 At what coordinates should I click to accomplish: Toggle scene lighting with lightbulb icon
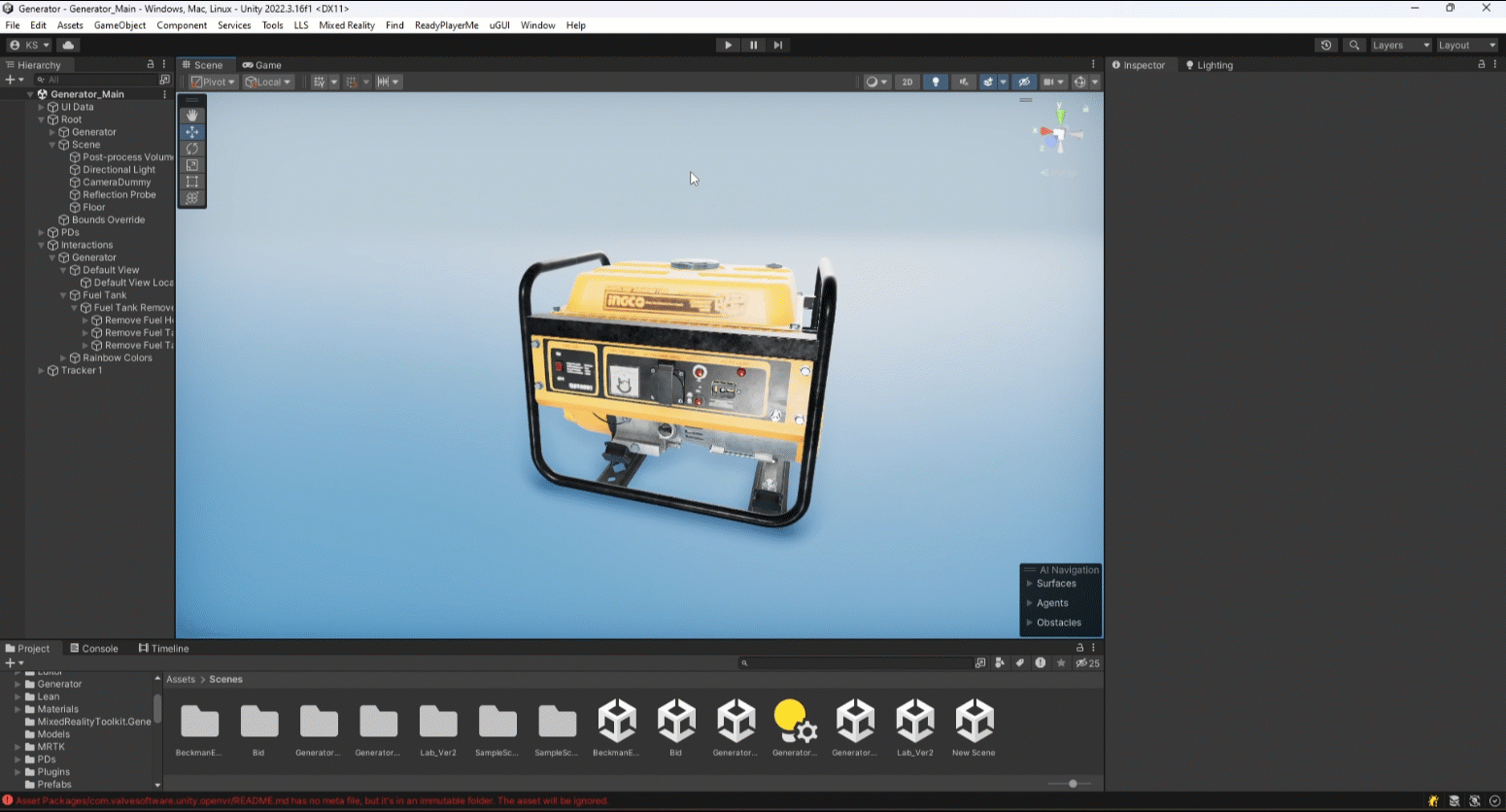(936, 83)
